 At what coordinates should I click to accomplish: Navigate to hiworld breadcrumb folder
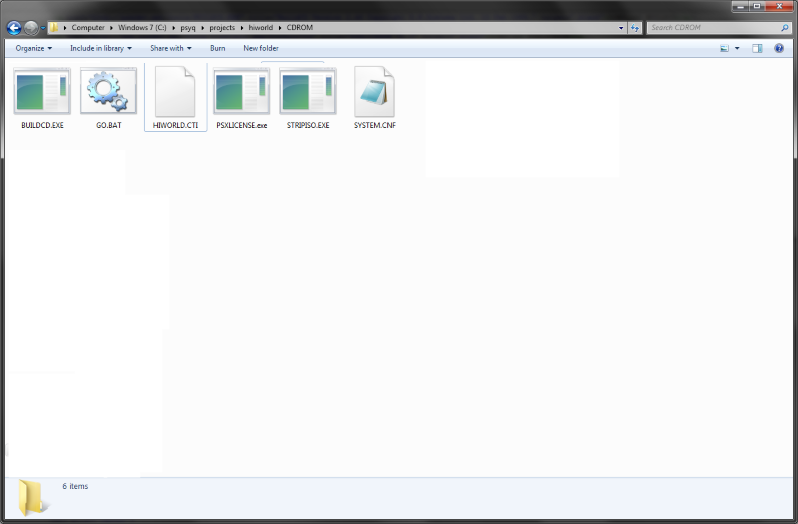(261, 27)
